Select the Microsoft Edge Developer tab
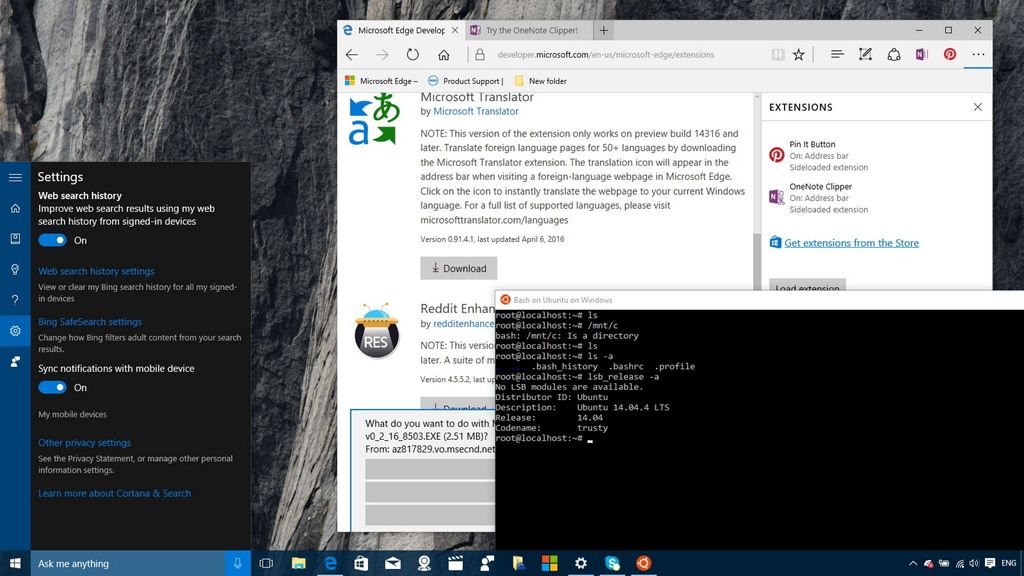The image size is (1024, 576). tap(400, 30)
